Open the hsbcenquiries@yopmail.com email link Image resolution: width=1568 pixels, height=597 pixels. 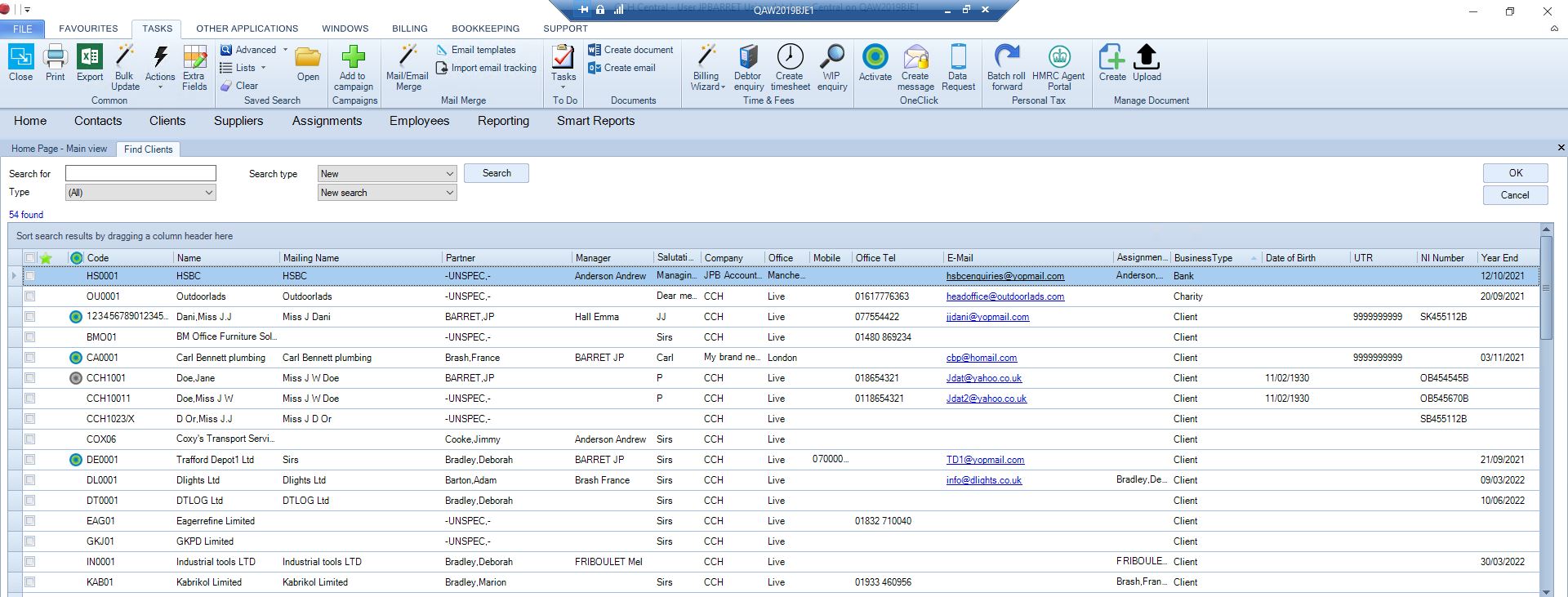pyautogui.click(x=1004, y=276)
